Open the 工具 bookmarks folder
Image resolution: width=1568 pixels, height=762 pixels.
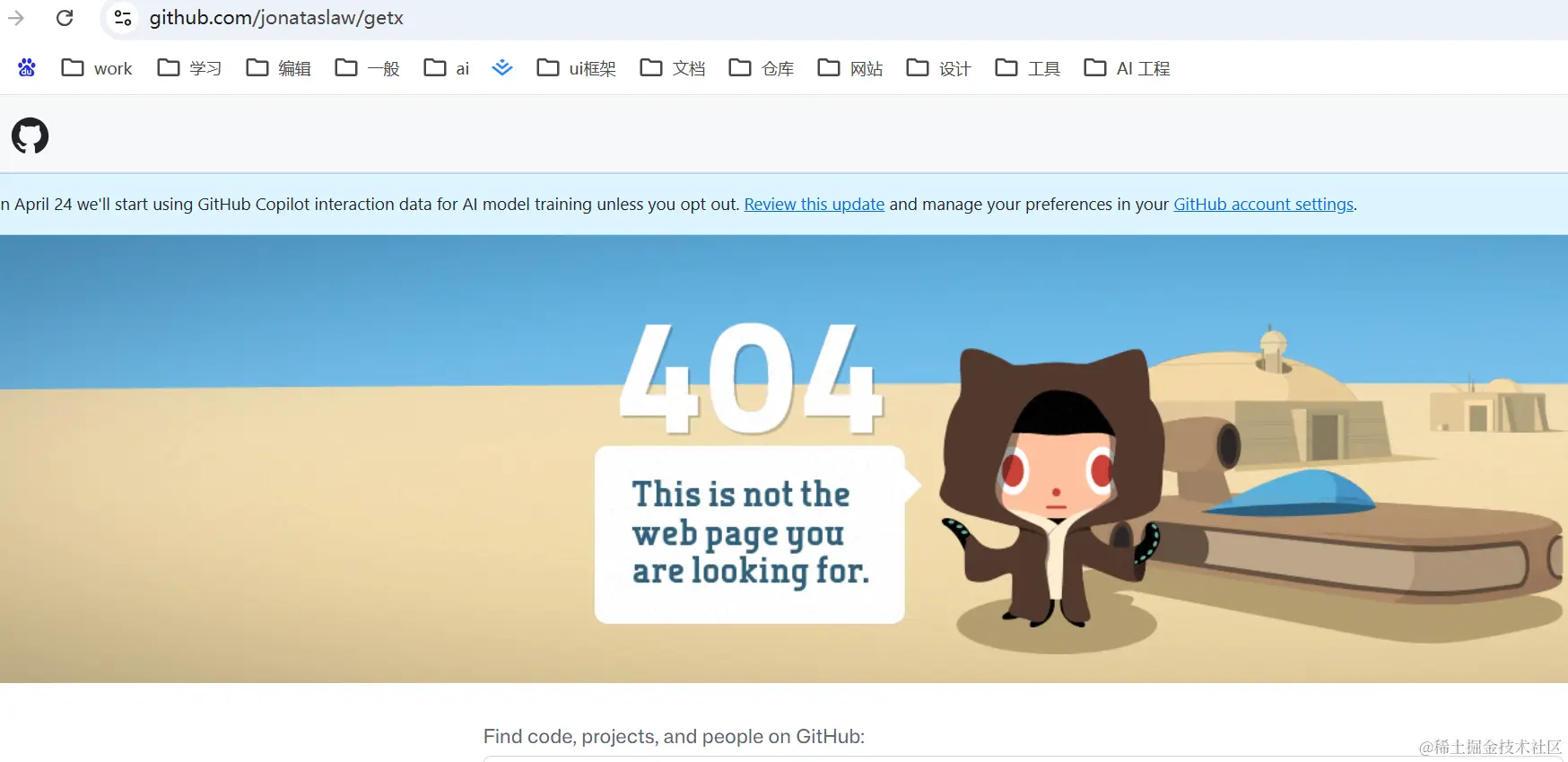tap(1028, 68)
